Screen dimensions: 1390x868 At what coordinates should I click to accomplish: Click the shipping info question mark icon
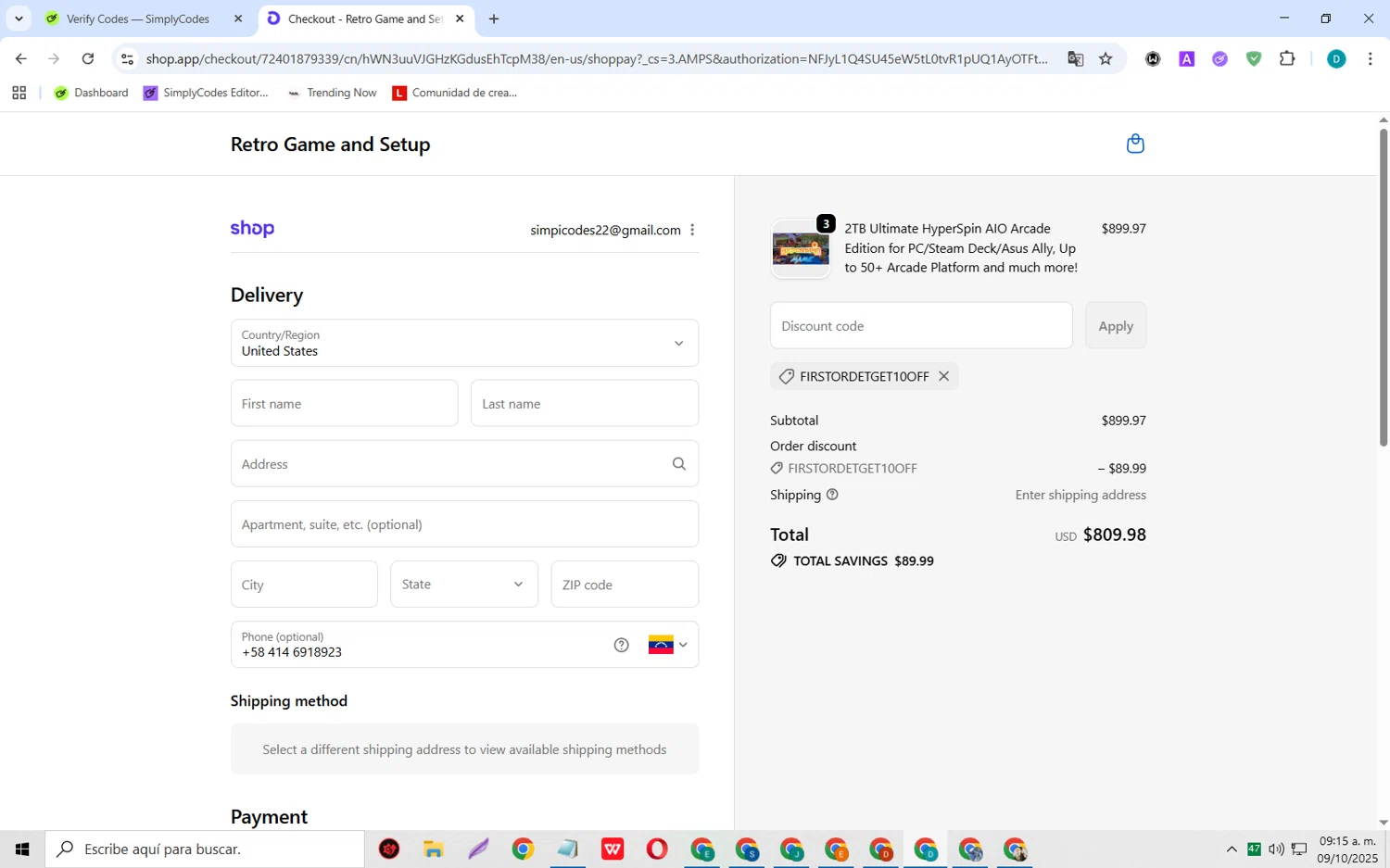pyautogui.click(x=832, y=495)
